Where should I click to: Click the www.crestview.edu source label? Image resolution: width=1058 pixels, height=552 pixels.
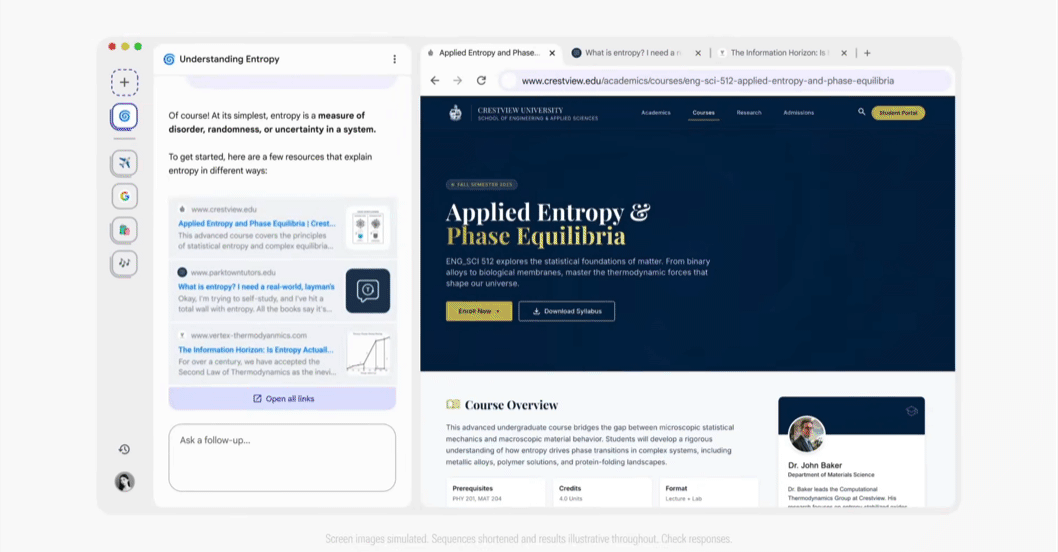[223, 209]
